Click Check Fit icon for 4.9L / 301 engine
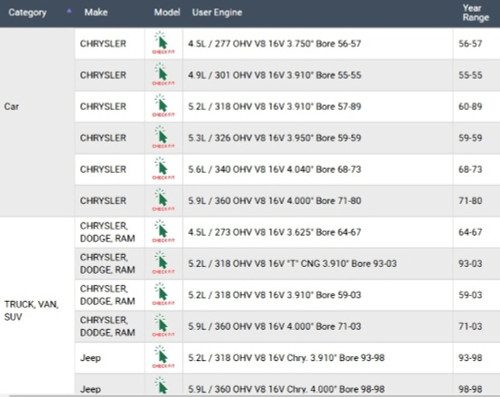500x397 pixels. pyautogui.click(x=163, y=74)
